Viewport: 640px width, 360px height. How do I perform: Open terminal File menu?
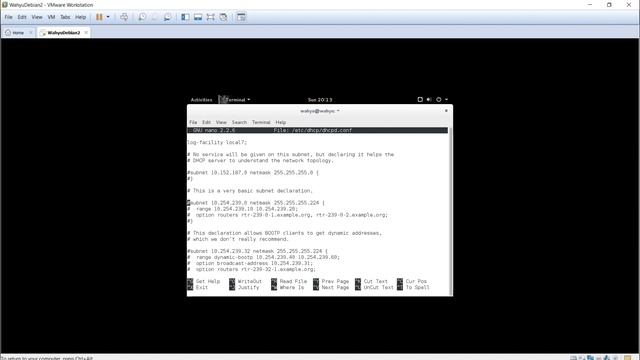click(193, 122)
